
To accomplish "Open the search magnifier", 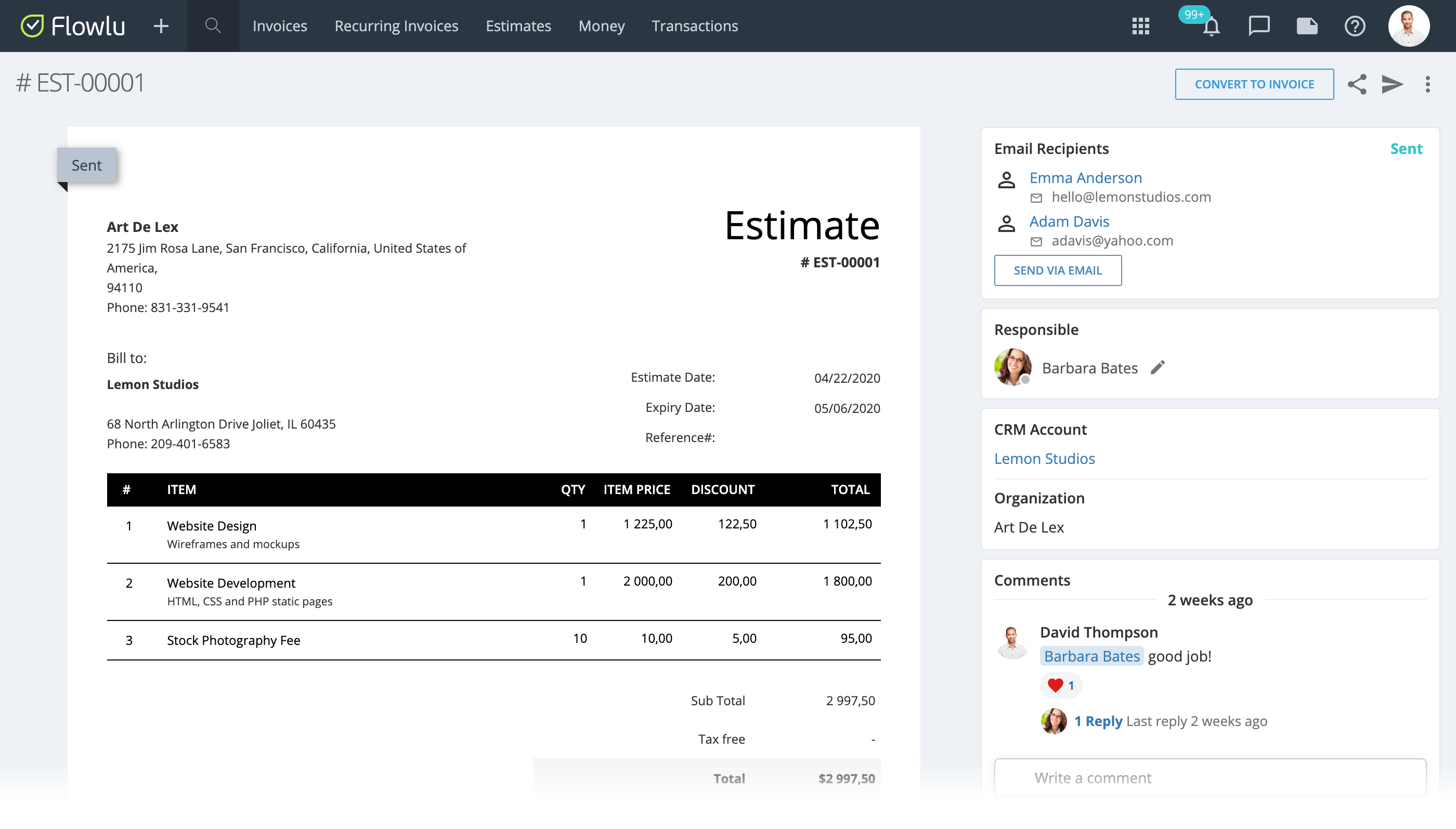I will 213,25.
